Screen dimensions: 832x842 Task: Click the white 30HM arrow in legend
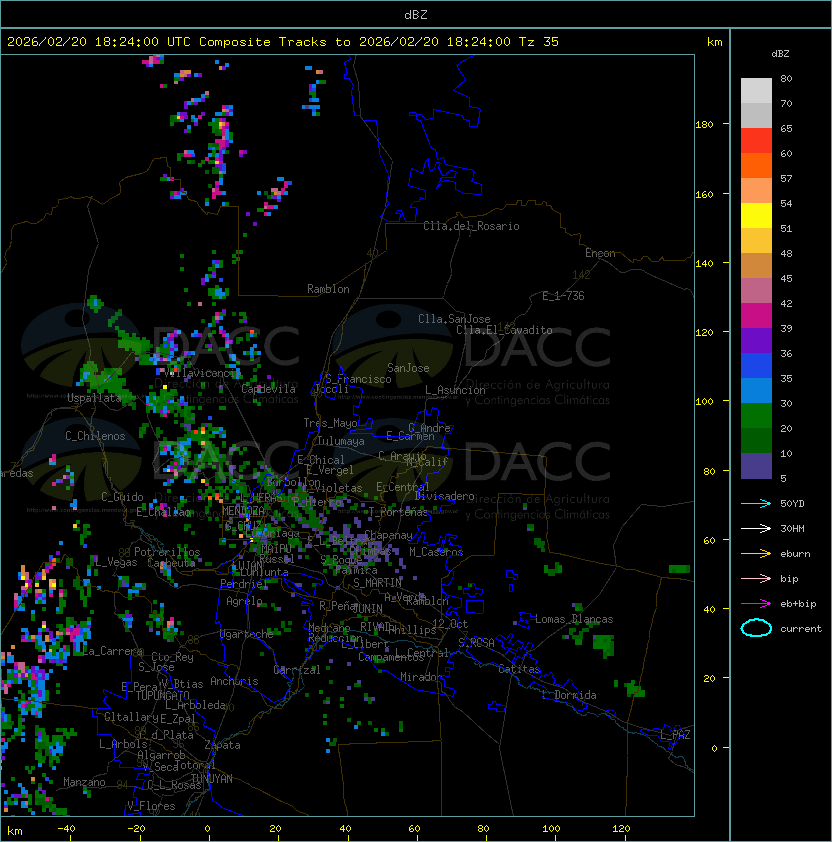coord(756,529)
